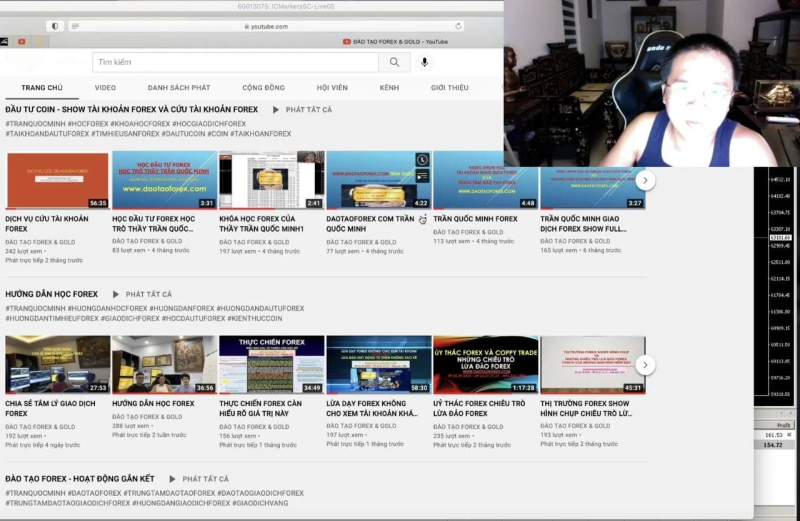Add DAOTAOFOREX COM video to queue icon
Image resolution: width=800 pixels, height=521 pixels.
pos(422,176)
